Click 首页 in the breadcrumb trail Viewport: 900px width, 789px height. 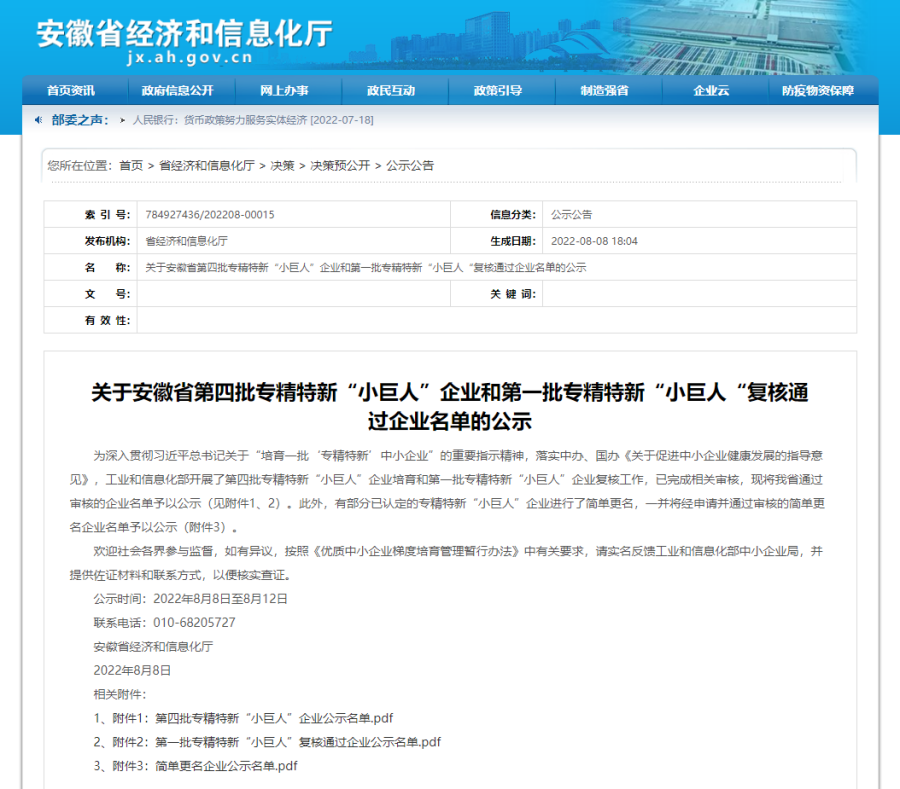(131, 166)
